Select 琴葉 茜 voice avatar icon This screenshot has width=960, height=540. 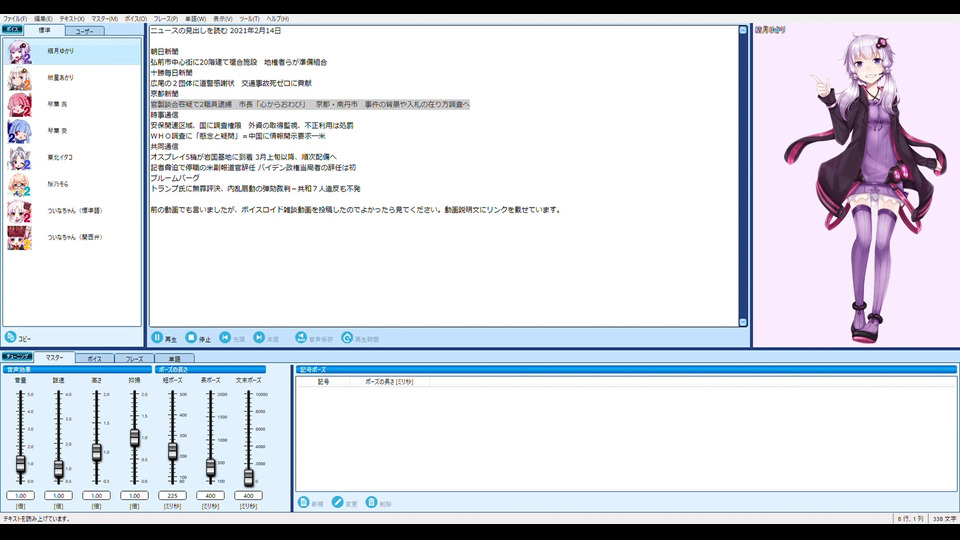(20, 105)
